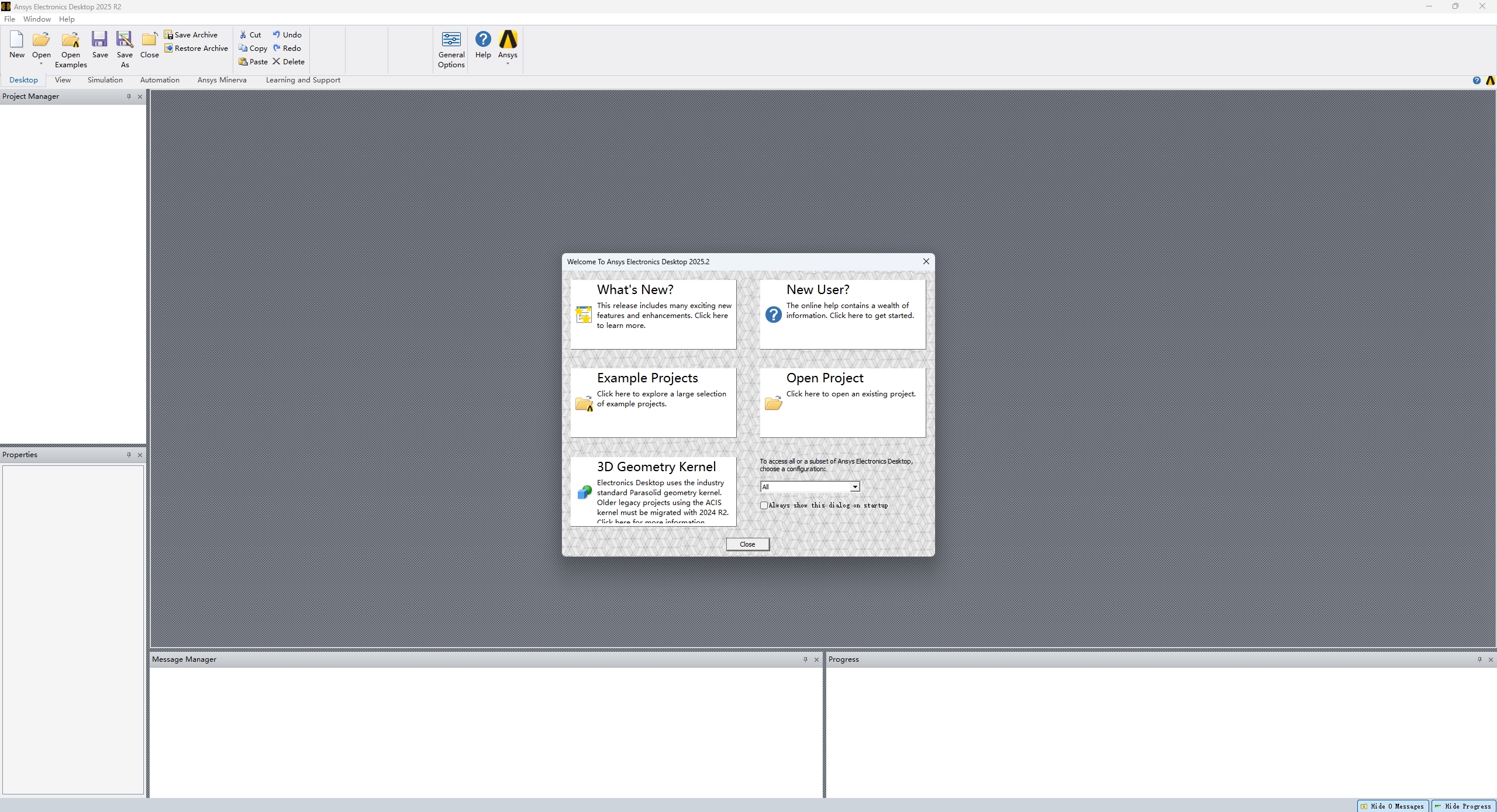Expand the Ansys logo dropdown button

[508, 63]
